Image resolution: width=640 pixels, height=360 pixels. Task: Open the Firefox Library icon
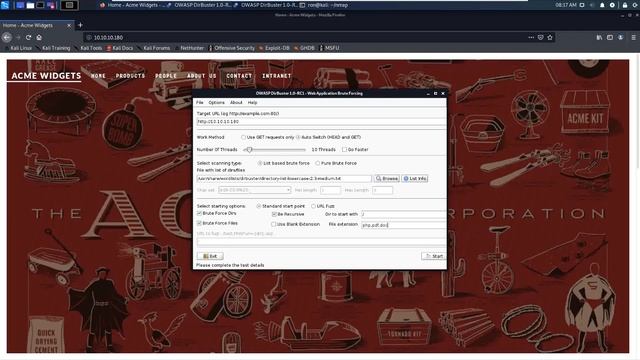(x=599, y=37)
